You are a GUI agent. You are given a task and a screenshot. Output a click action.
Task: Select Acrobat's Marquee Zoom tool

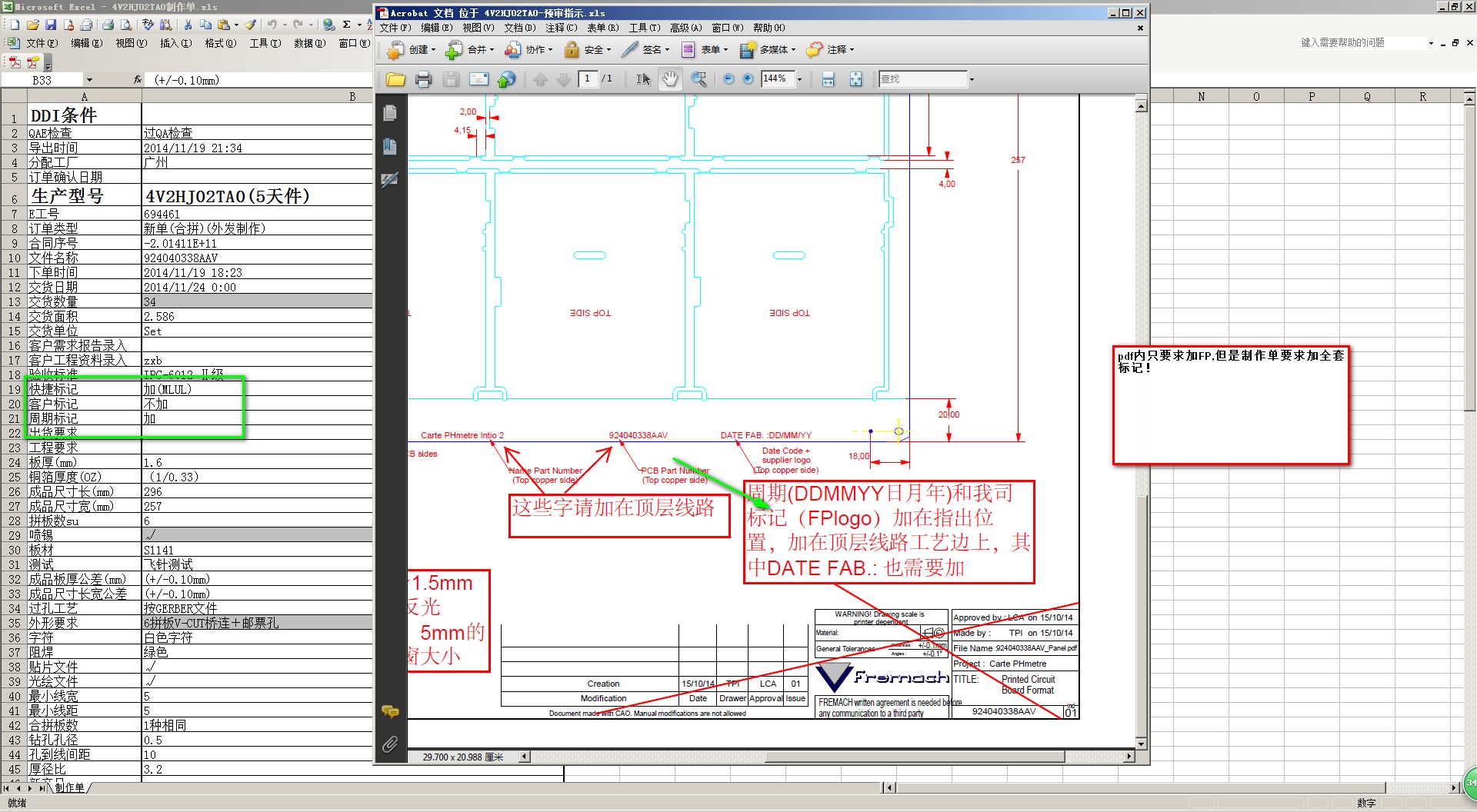click(698, 78)
